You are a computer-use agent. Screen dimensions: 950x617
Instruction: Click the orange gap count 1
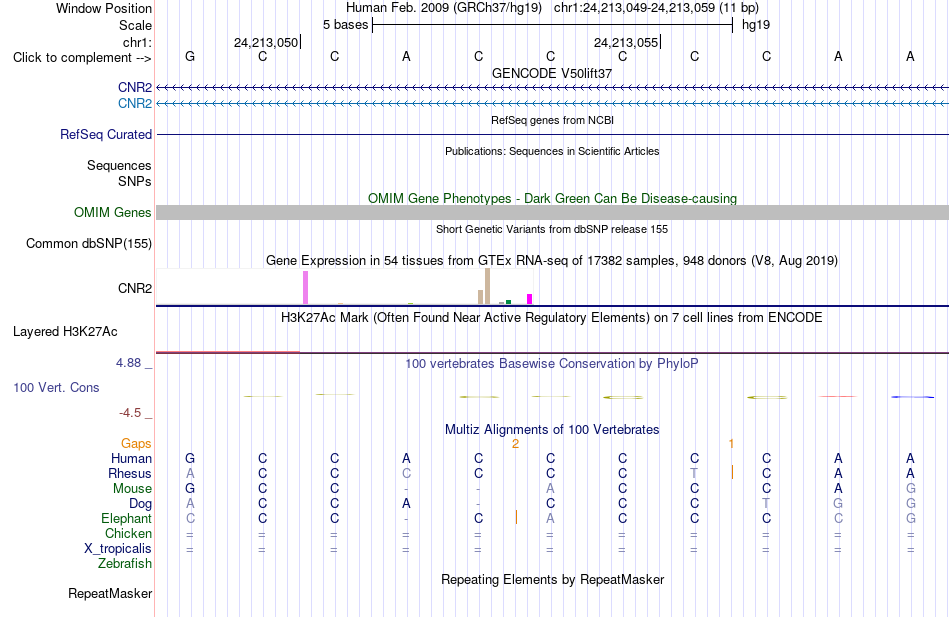731,444
